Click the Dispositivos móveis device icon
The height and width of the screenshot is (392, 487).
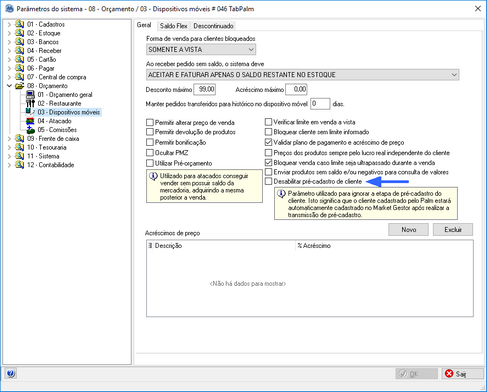30,112
